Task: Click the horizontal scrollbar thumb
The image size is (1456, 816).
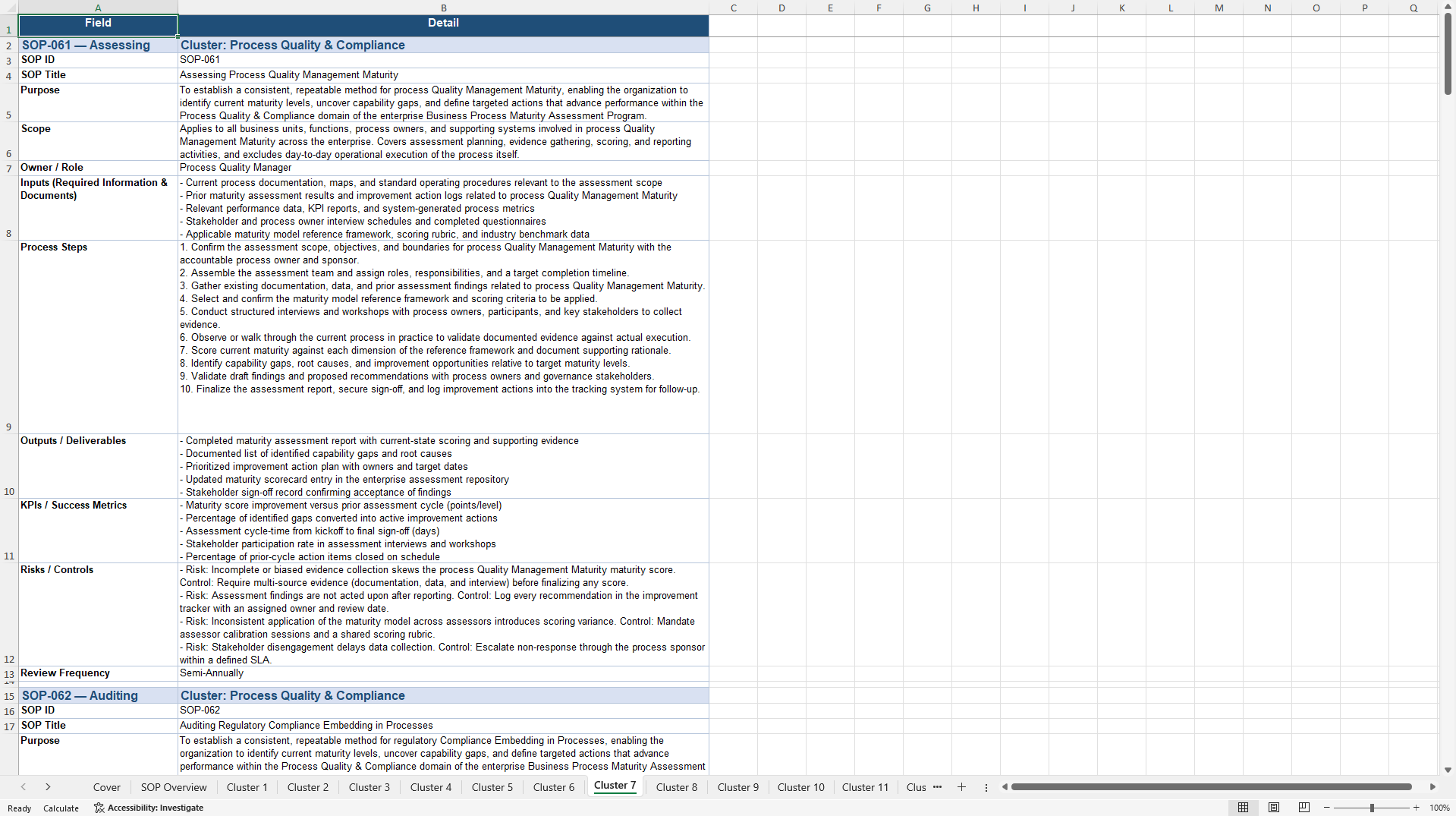Action: [1211, 787]
